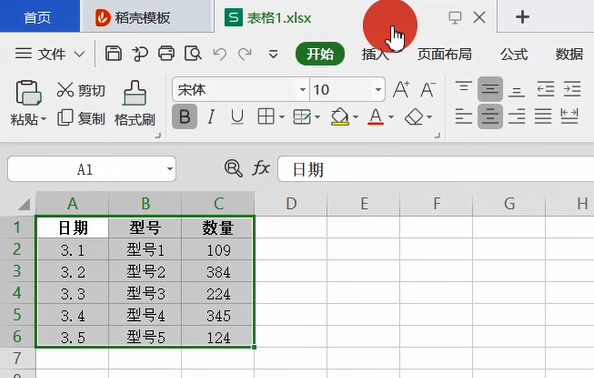The image size is (594, 378).
Task: Open the font settings dialog launcher
Action: pos(437,136)
